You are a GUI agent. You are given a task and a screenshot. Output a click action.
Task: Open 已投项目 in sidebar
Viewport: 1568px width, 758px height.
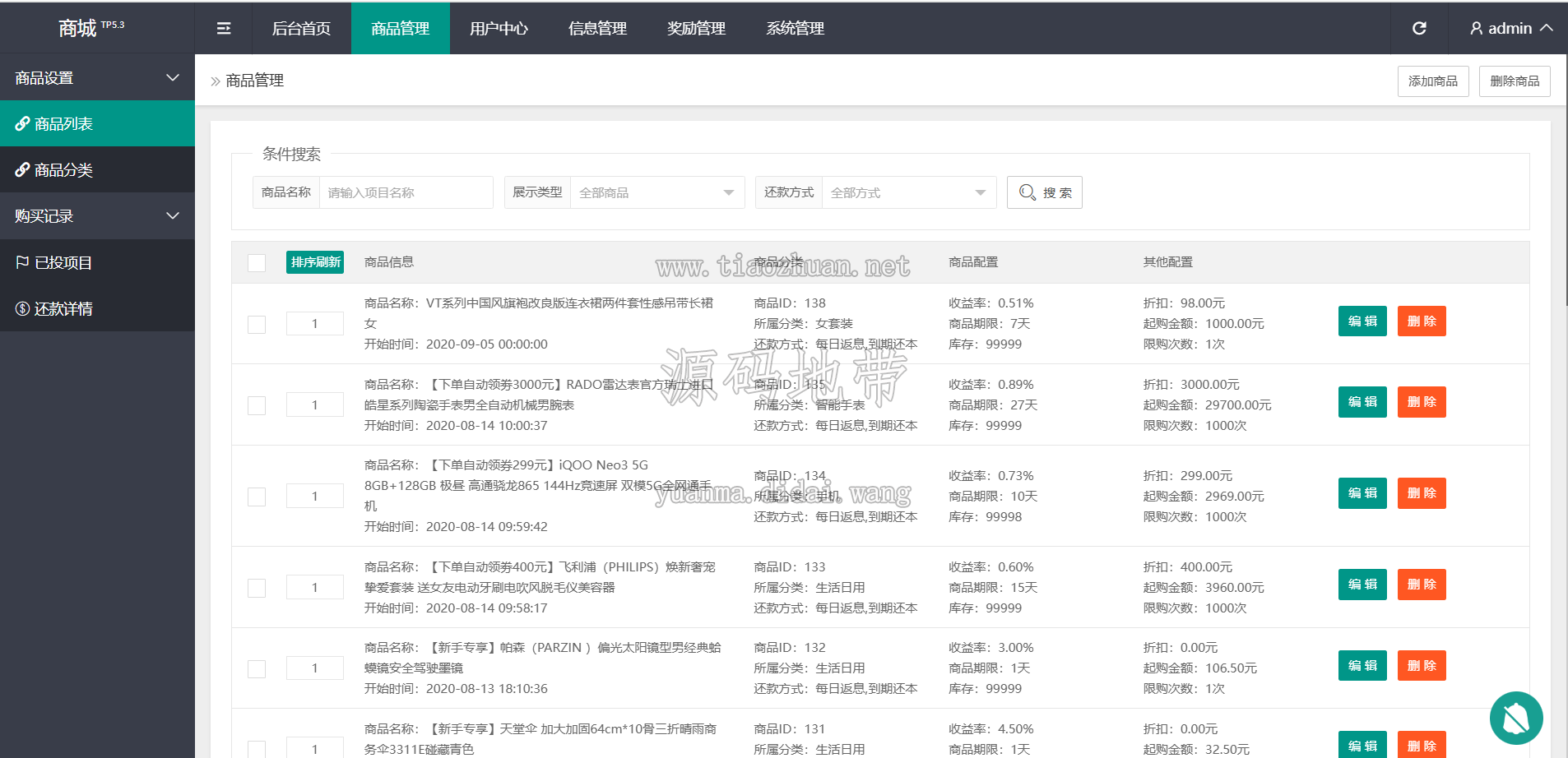97,262
